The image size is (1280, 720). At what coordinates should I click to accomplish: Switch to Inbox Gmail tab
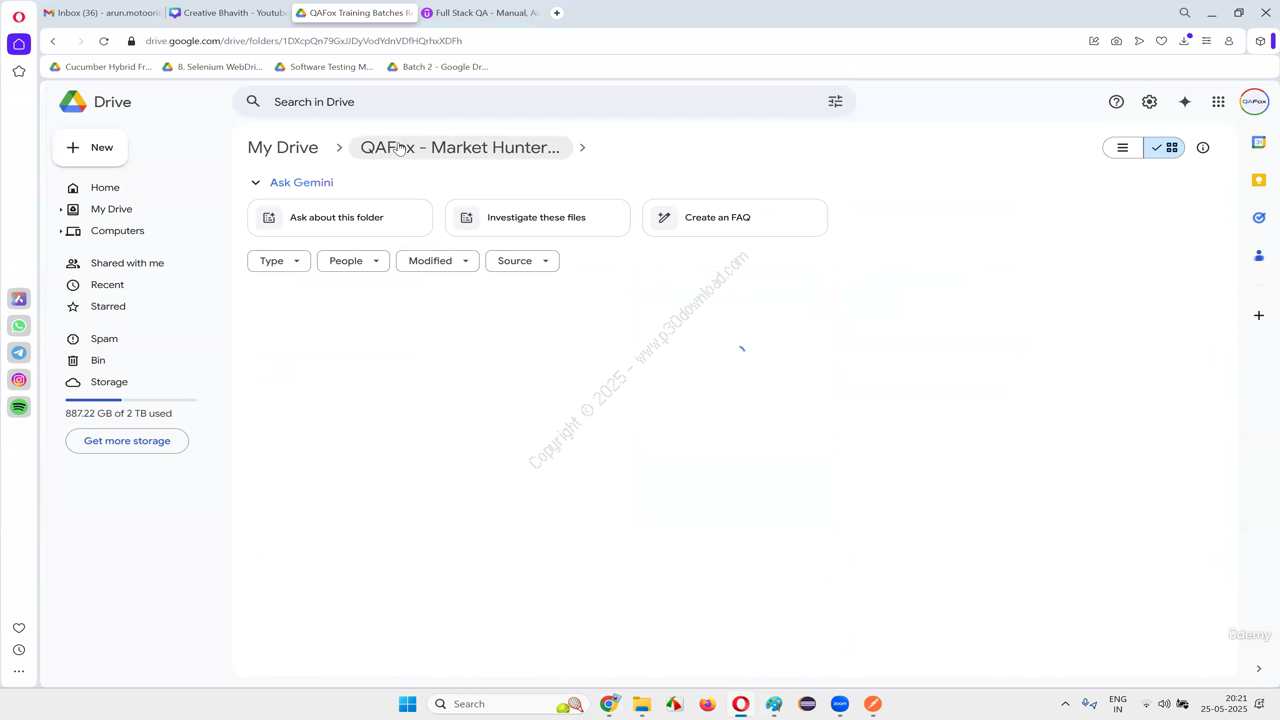click(102, 13)
